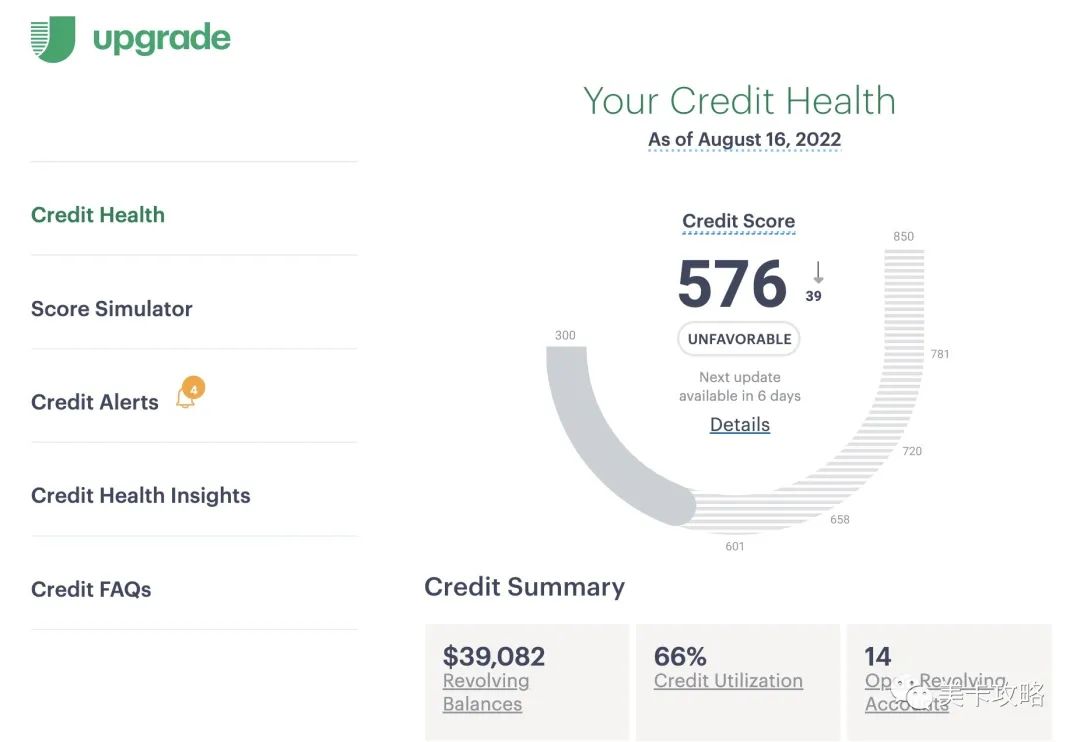This screenshot has height=742, width=1080.
Task: Open Credit Health Insights section
Action: [x=140, y=495]
